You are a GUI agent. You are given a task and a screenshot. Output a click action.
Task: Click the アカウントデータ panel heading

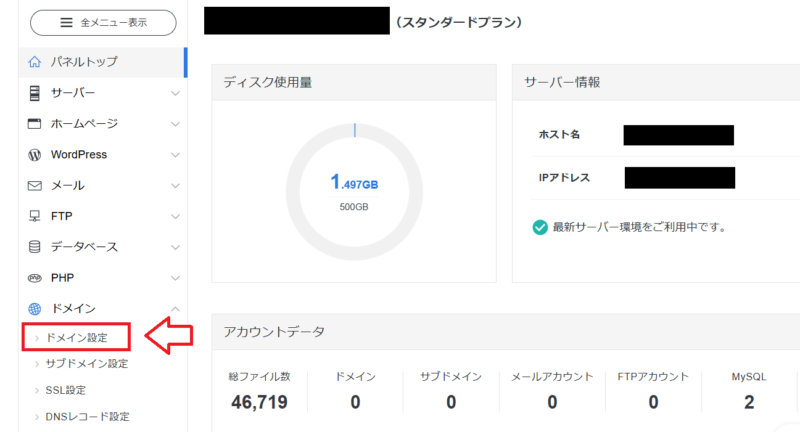pos(274,332)
